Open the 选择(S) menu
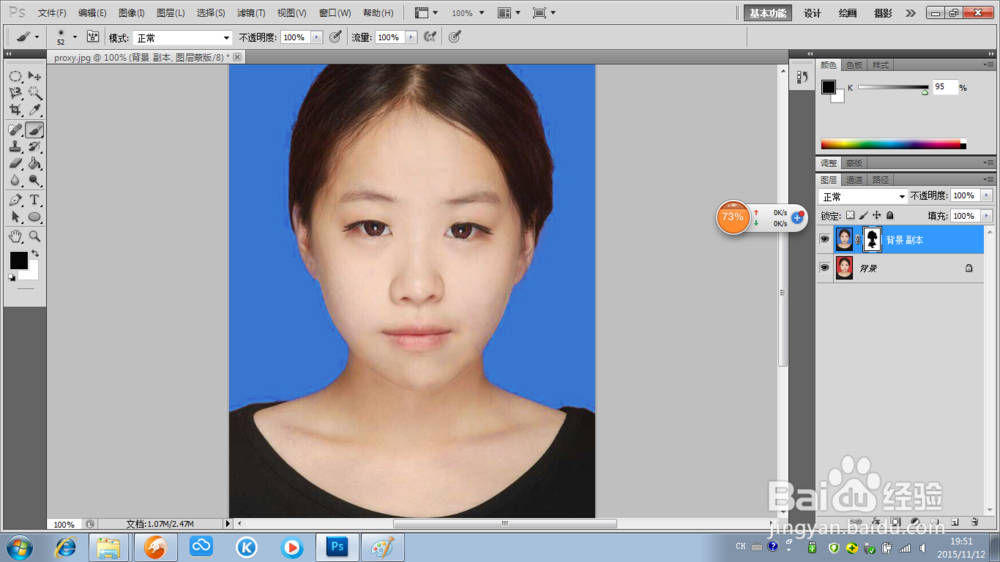 [210, 13]
